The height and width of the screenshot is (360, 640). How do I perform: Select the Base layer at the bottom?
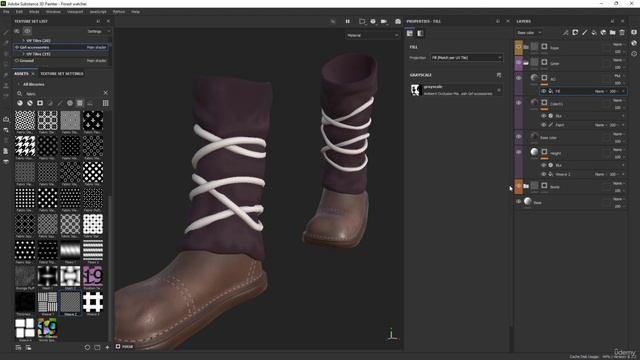(571, 202)
